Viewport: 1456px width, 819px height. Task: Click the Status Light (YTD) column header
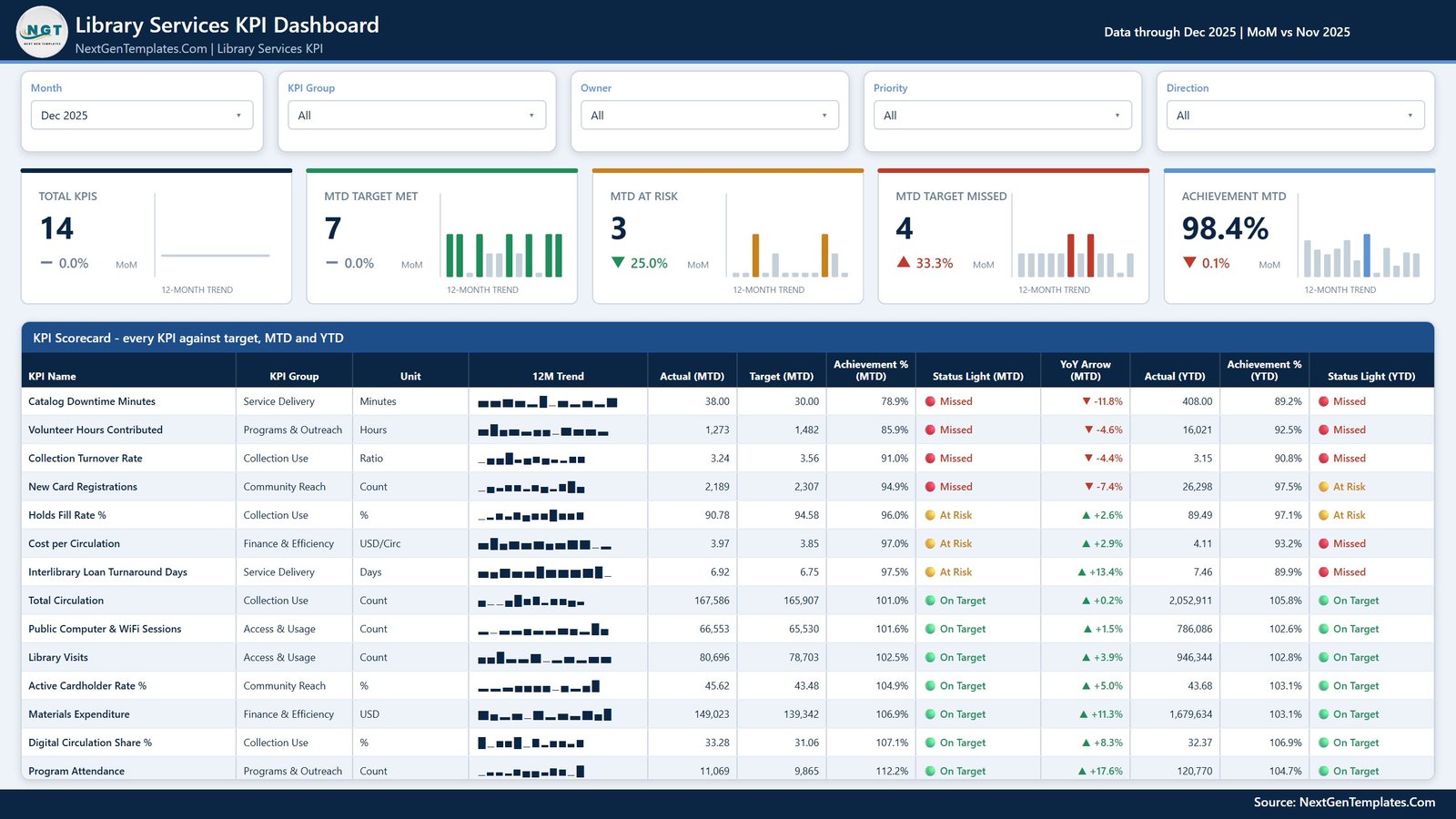point(1371,376)
